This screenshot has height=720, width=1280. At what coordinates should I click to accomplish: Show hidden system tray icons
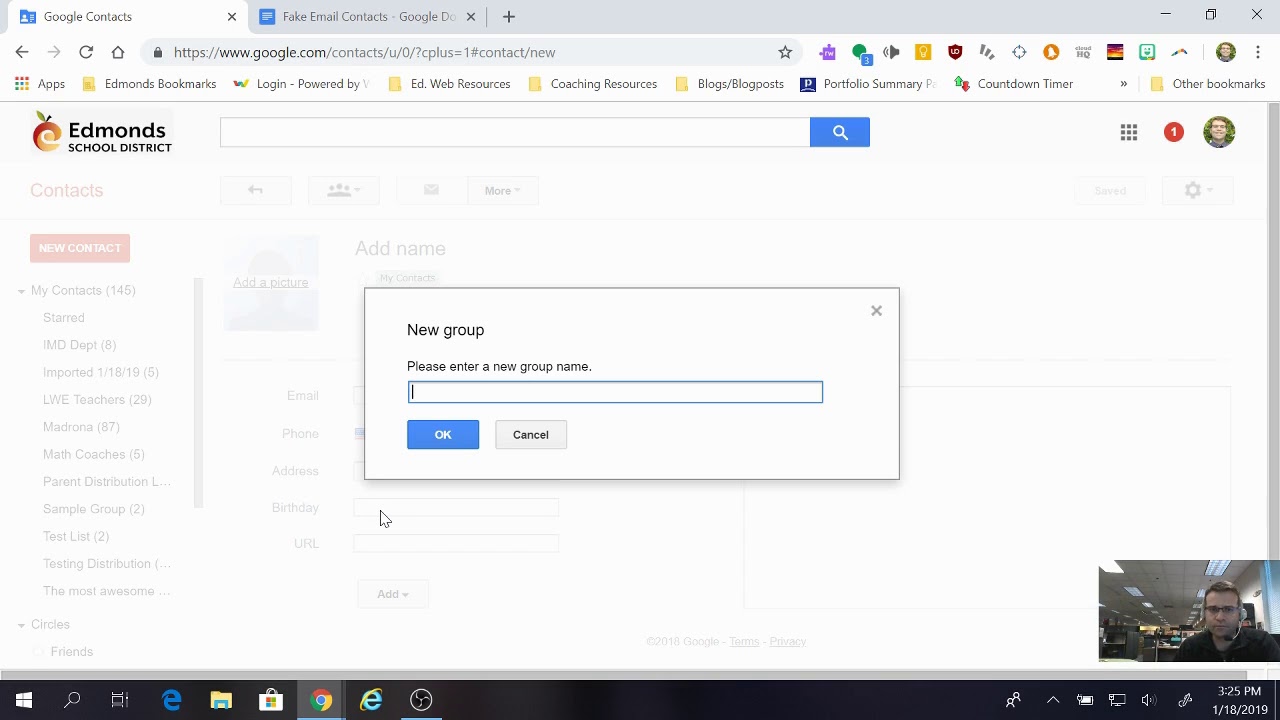(1053, 700)
